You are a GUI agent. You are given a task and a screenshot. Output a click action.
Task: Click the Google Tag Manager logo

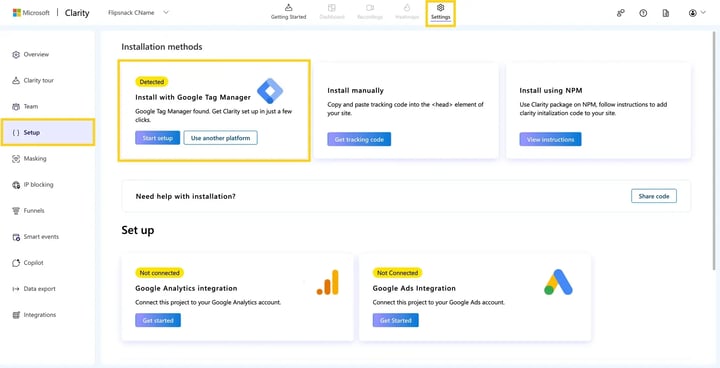(x=270, y=91)
